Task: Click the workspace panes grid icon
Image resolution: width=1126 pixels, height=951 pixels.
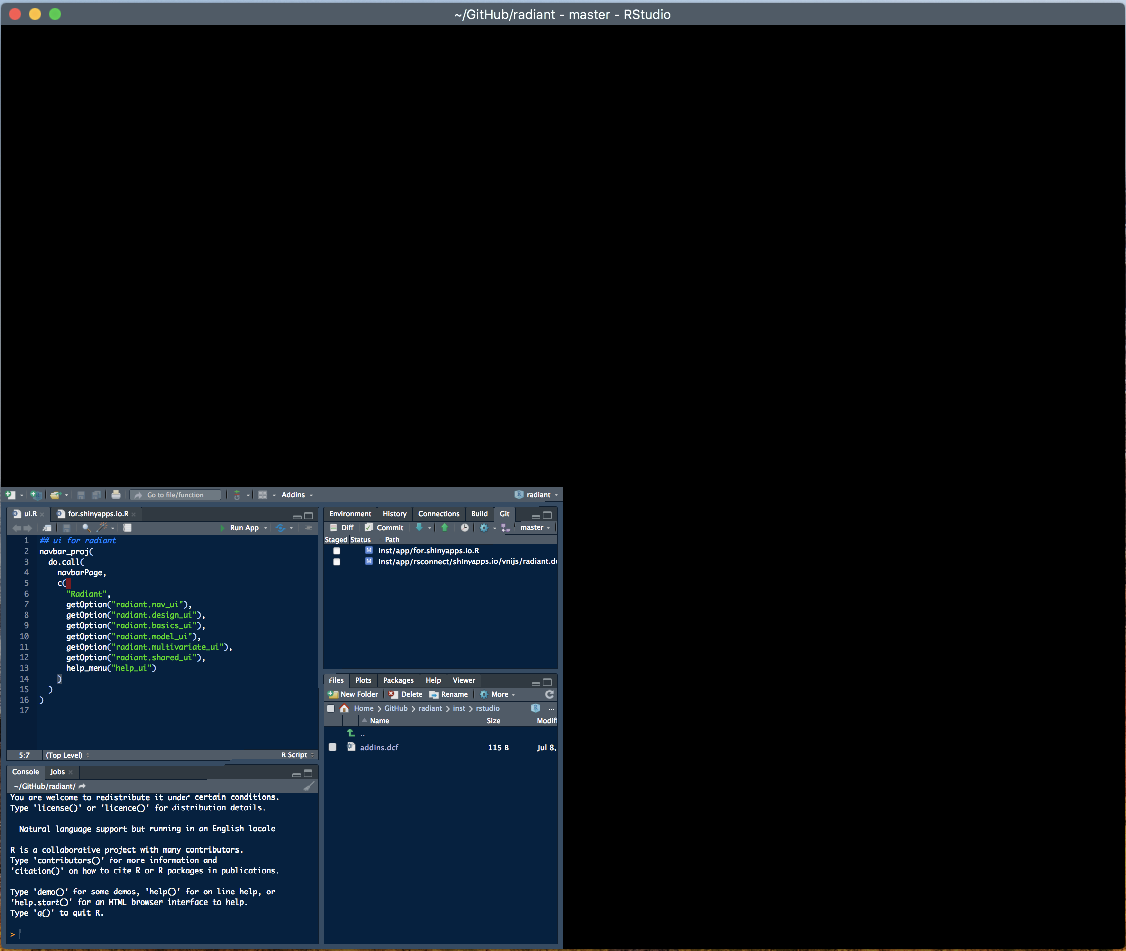Action: pos(263,495)
